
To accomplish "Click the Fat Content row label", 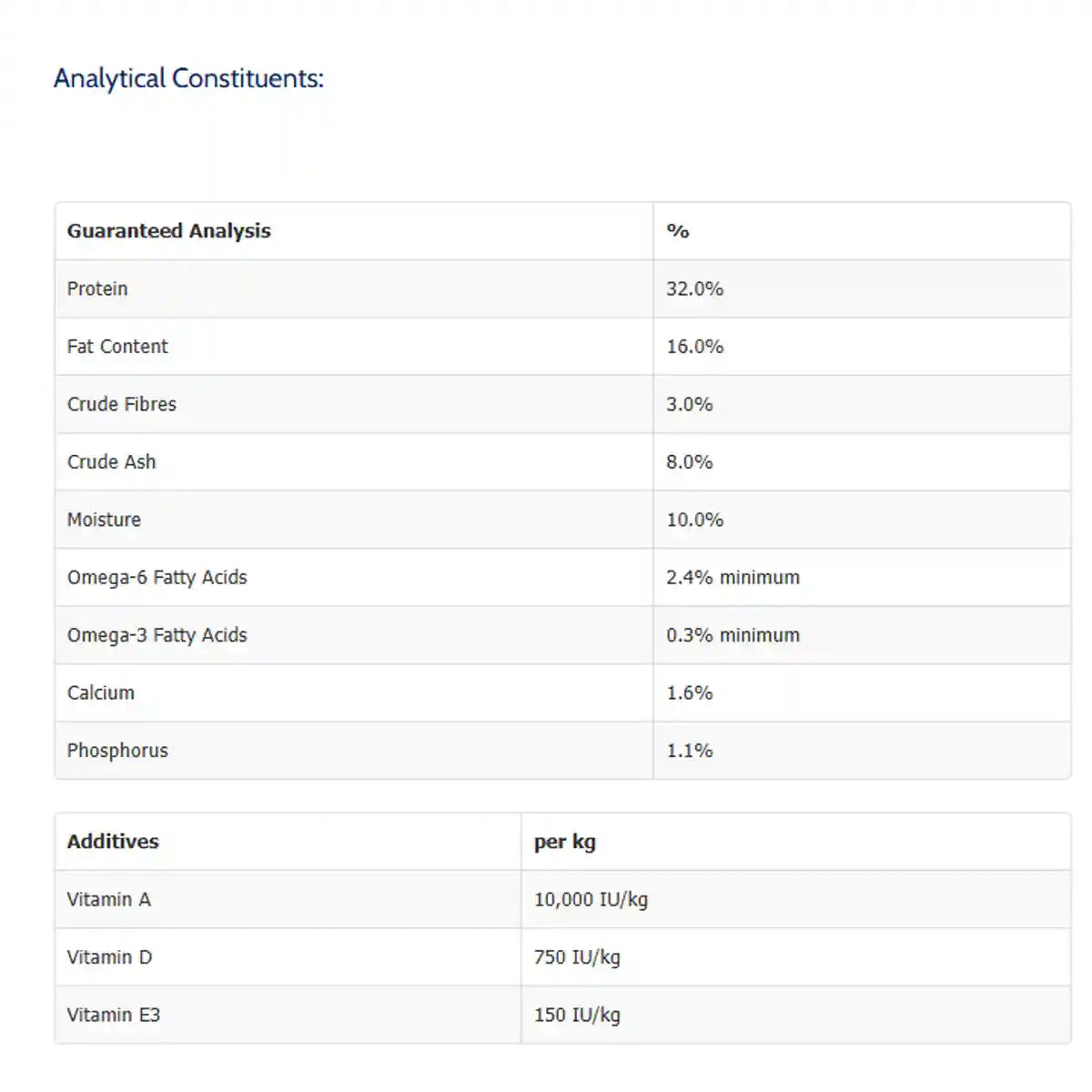I will point(117,347).
